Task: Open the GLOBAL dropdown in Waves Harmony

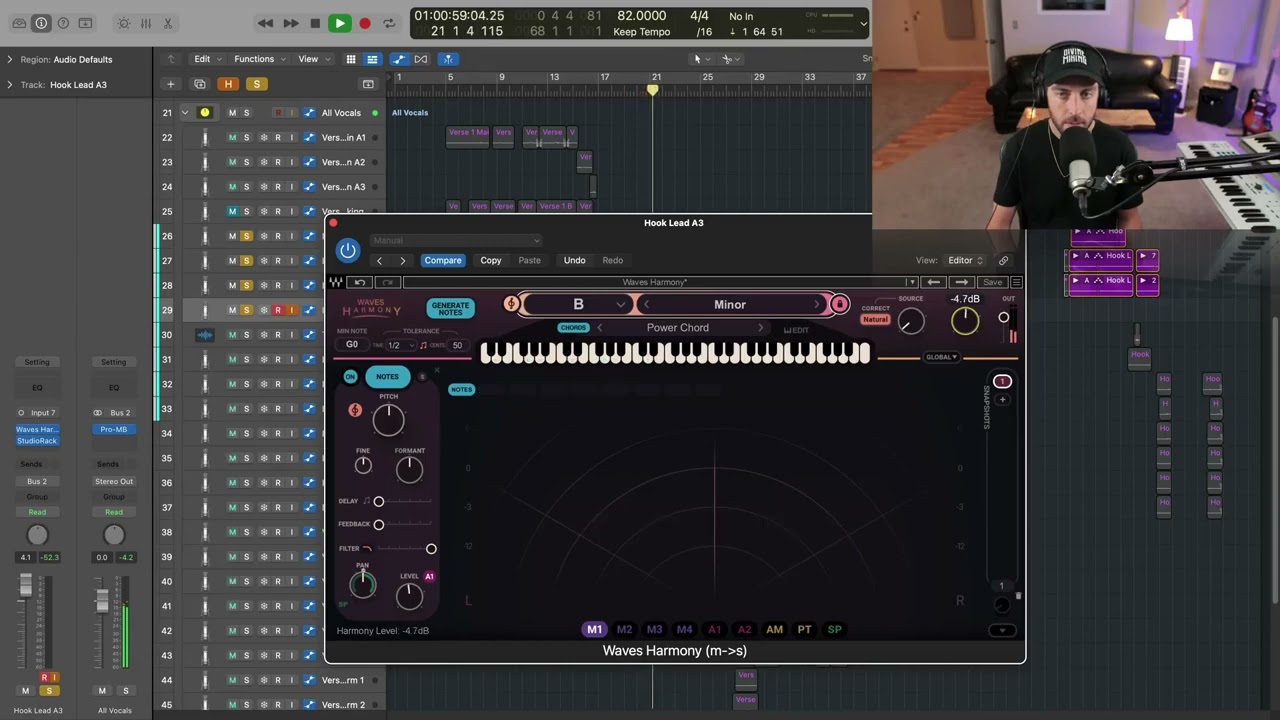Action: pyautogui.click(x=941, y=357)
